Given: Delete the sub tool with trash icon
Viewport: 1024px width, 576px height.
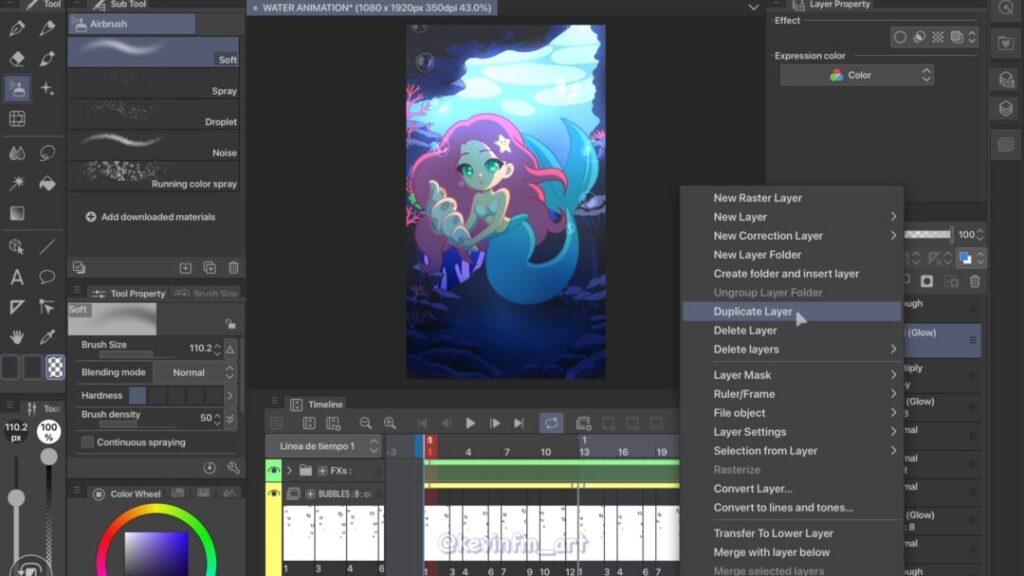Looking at the screenshot, I should (x=233, y=268).
